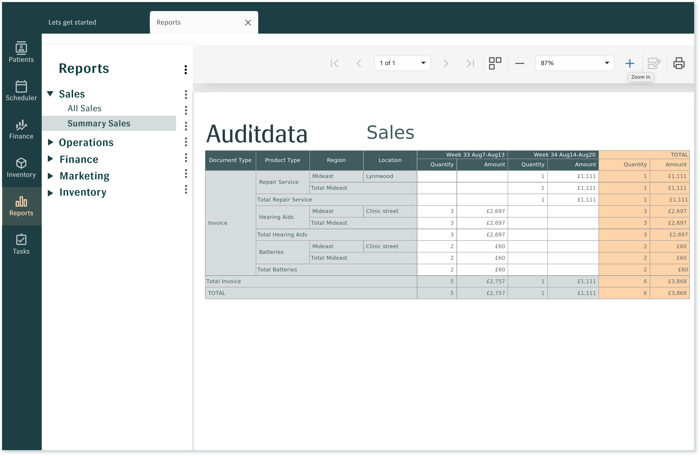Switch to Lets get started tab
Viewport: 700px width, 456px height.
coord(72,22)
